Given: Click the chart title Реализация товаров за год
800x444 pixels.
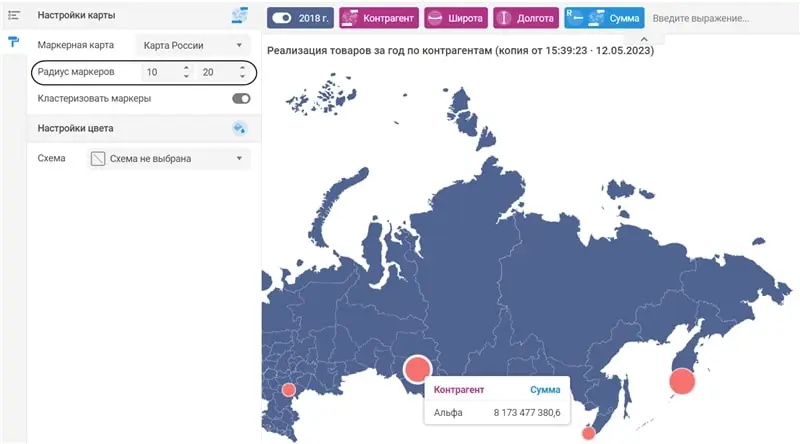Looking at the screenshot, I should 460,51.
